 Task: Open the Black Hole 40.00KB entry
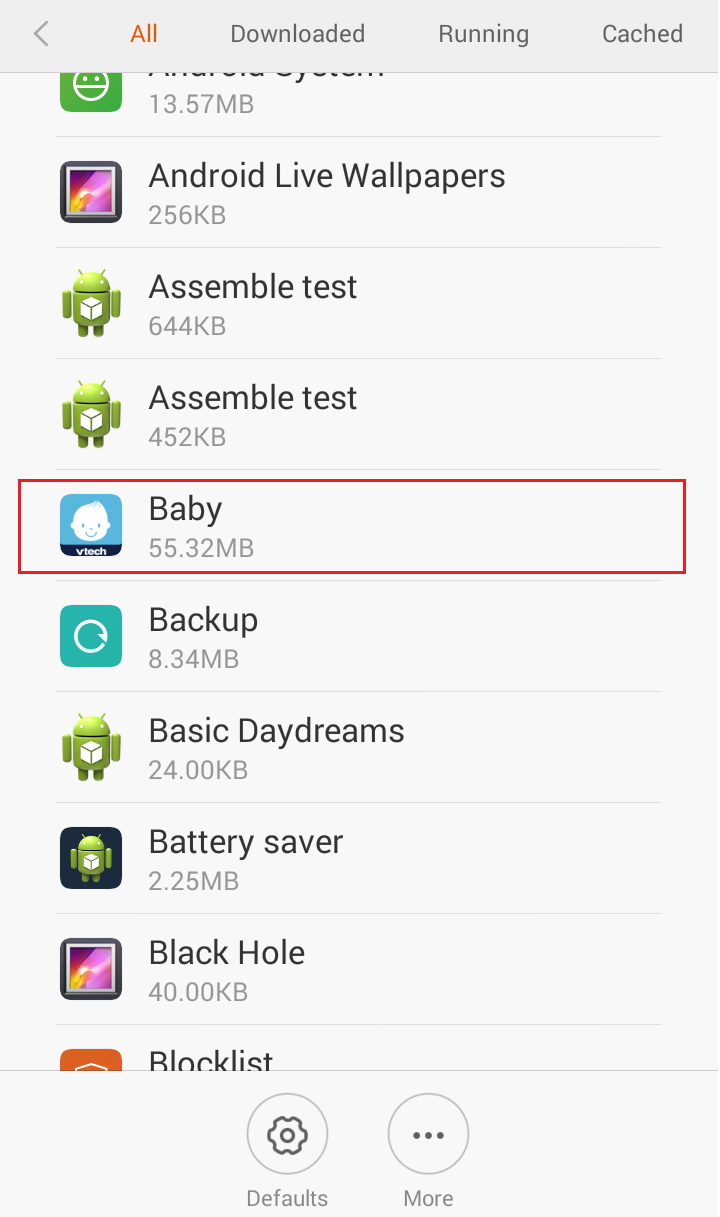point(359,969)
